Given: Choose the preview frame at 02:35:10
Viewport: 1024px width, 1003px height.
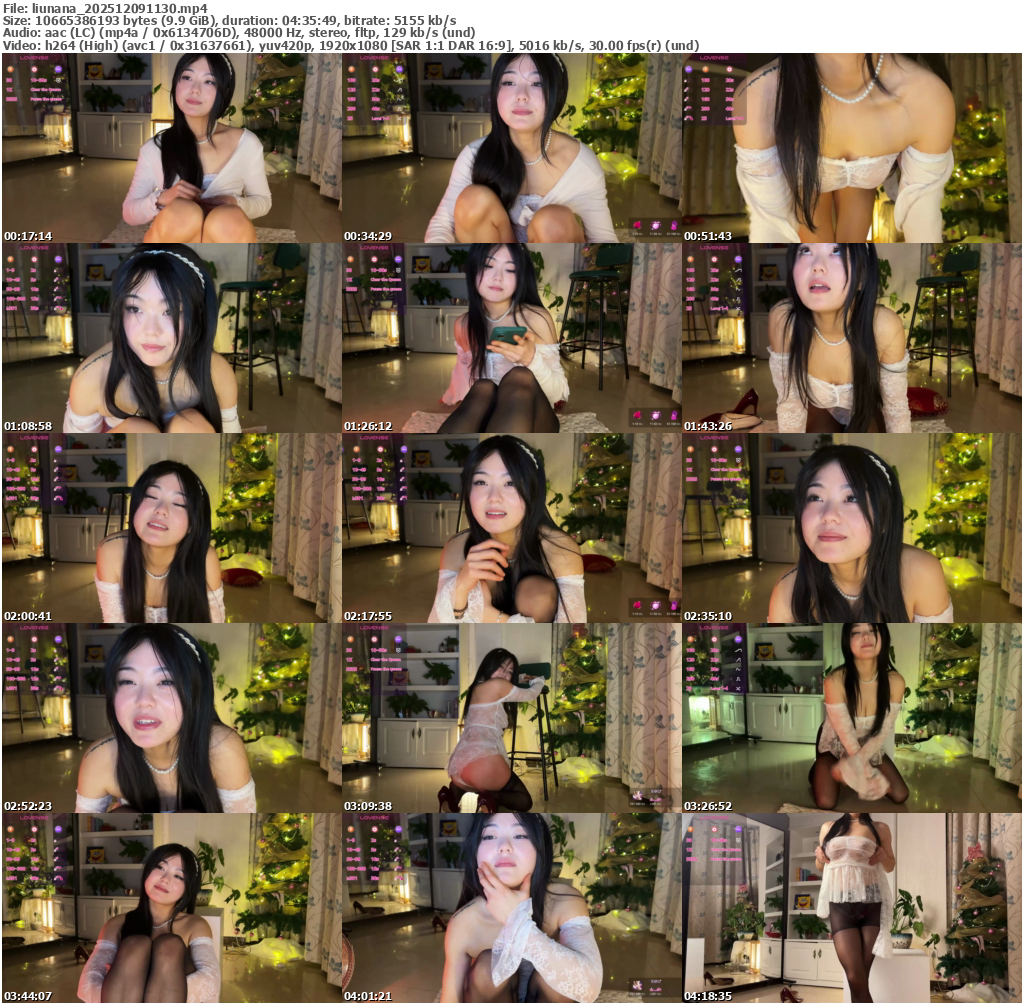Looking at the screenshot, I should point(852,528).
